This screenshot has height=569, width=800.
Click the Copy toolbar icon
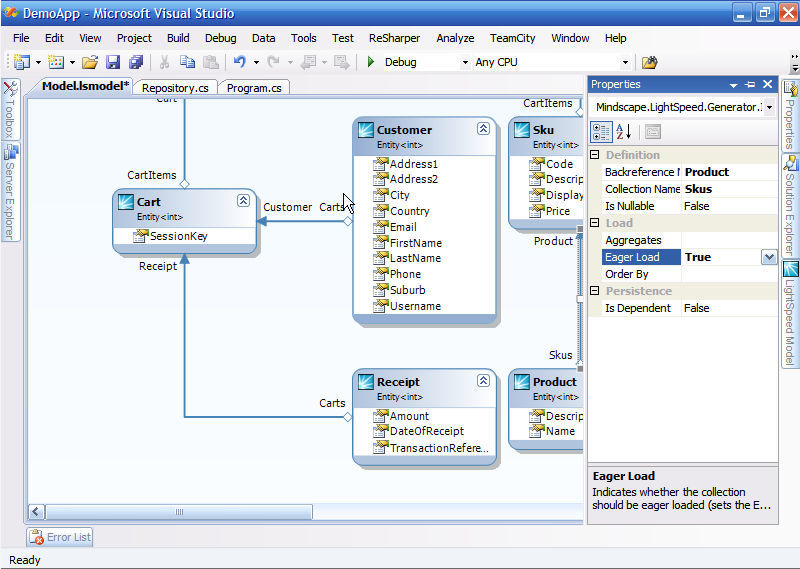(x=187, y=62)
